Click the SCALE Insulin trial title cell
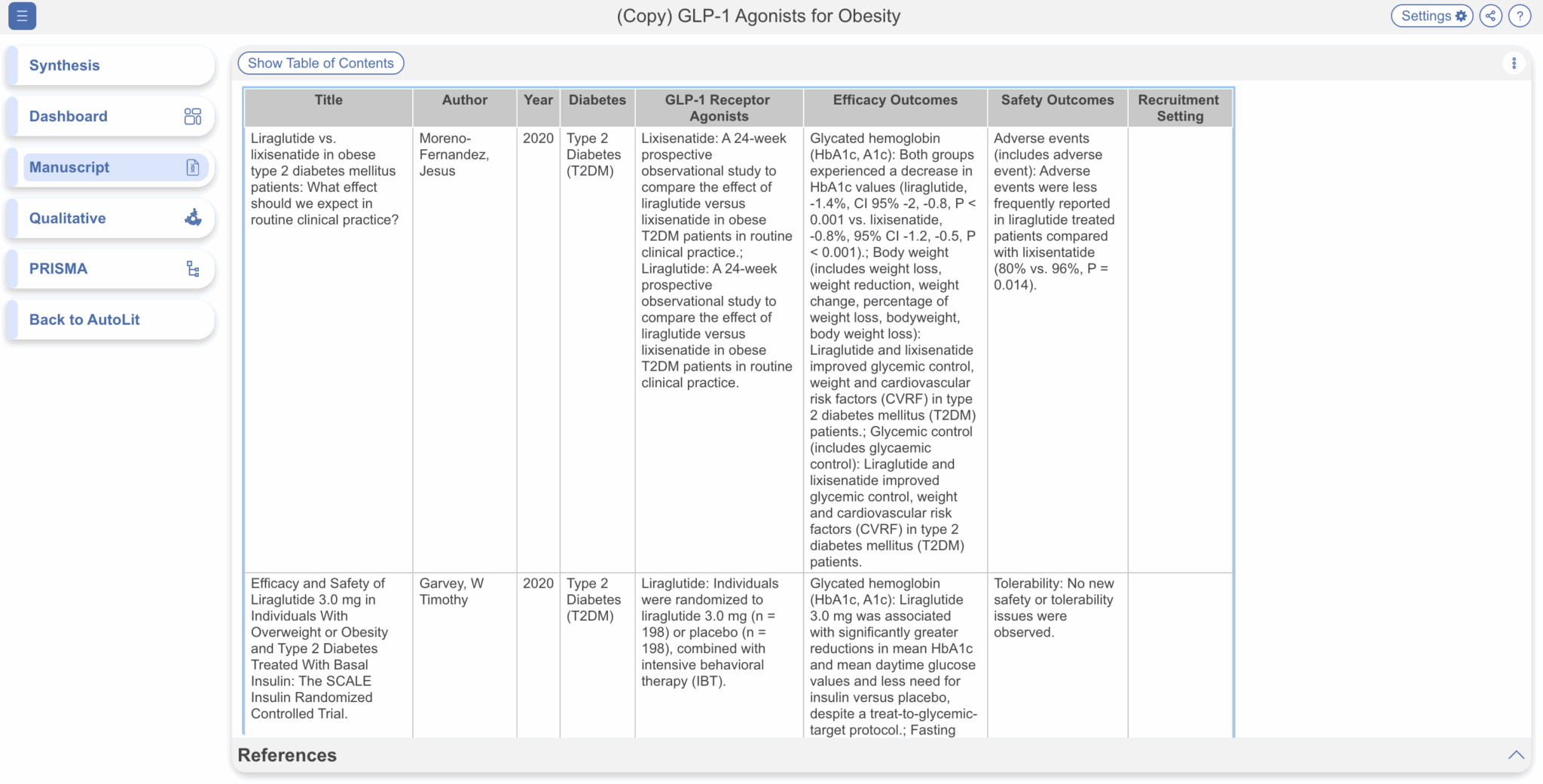This screenshot has height=784, width=1543. pos(328,655)
